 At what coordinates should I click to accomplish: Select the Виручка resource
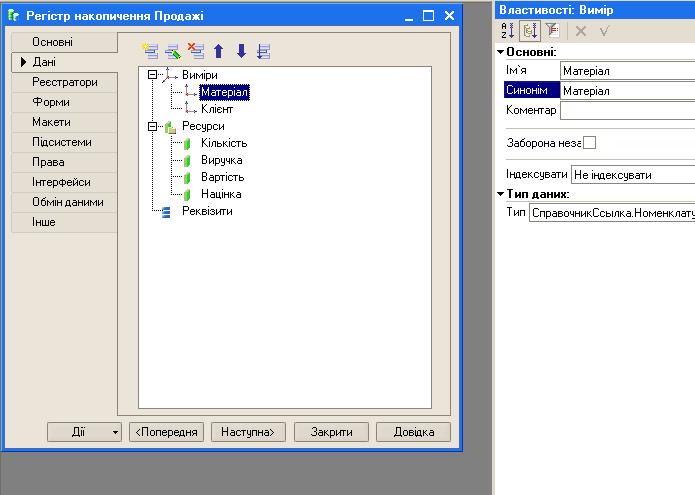click(221, 160)
